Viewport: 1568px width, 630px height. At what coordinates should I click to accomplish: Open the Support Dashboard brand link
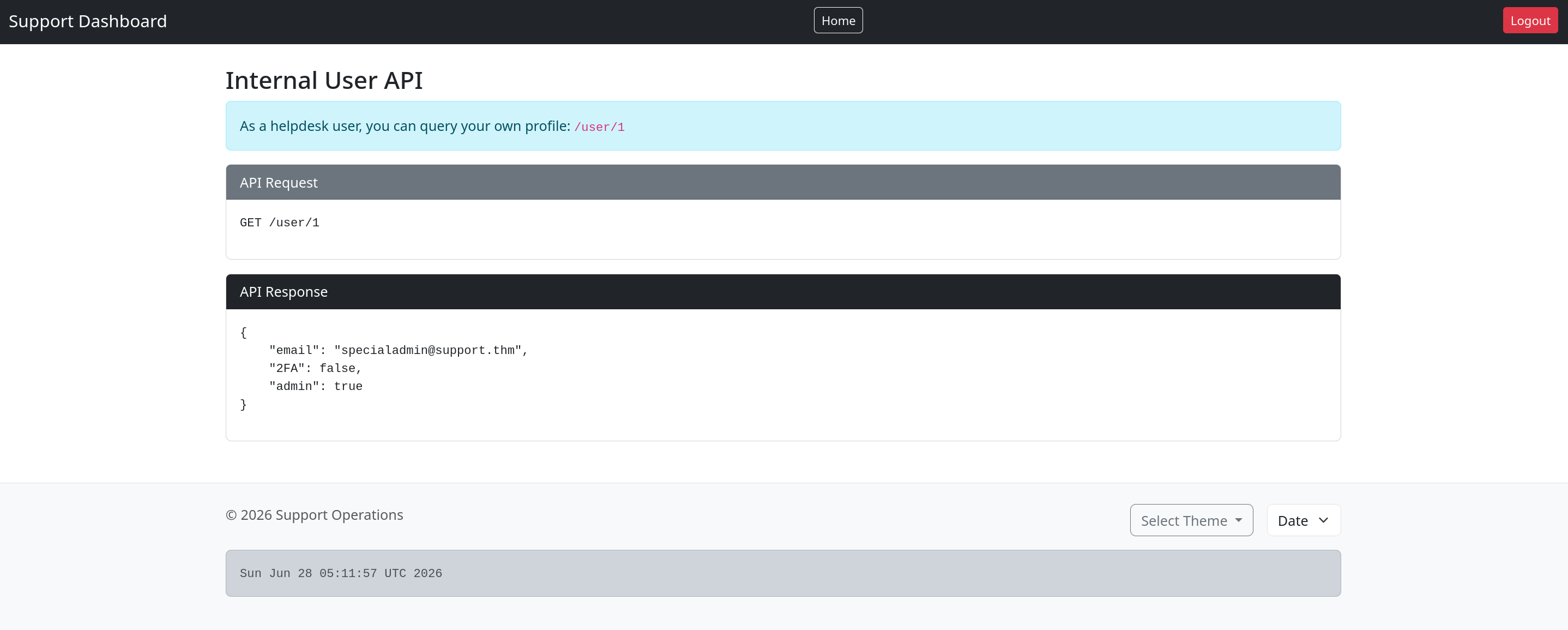[88, 21]
